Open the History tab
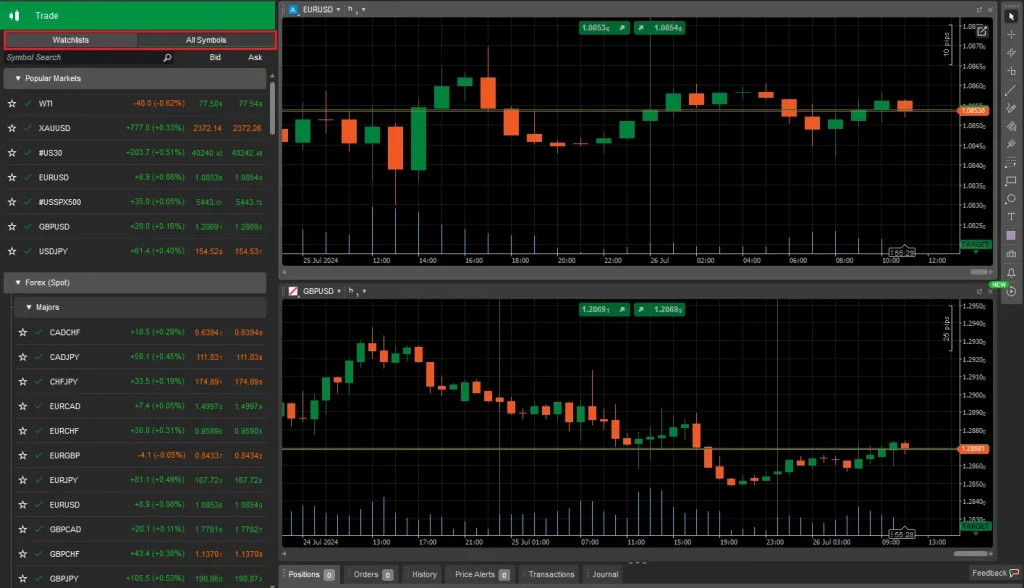This screenshot has width=1024, height=588. click(x=424, y=574)
